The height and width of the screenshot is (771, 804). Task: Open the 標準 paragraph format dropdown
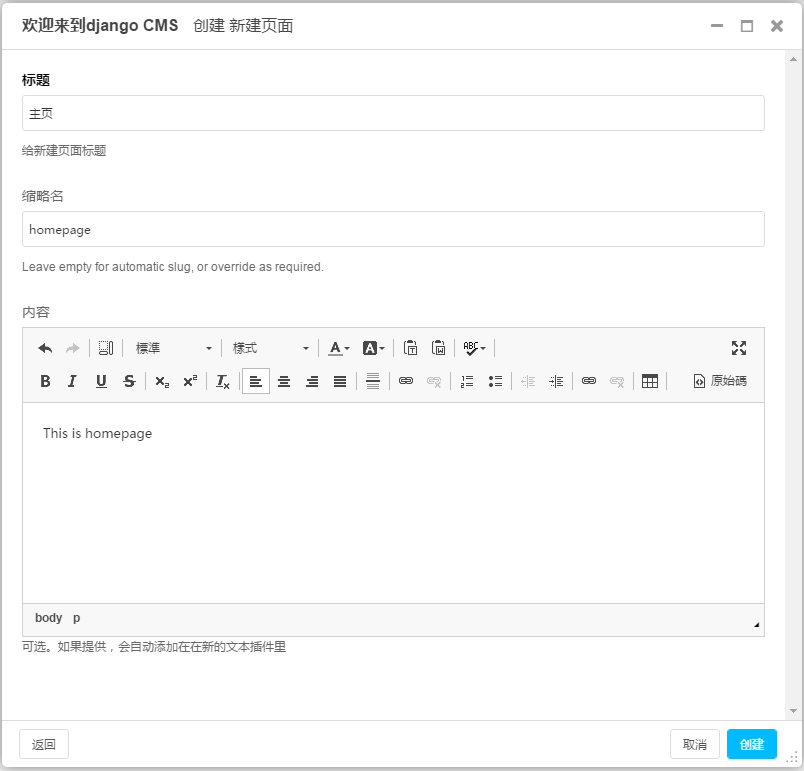[174, 348]
